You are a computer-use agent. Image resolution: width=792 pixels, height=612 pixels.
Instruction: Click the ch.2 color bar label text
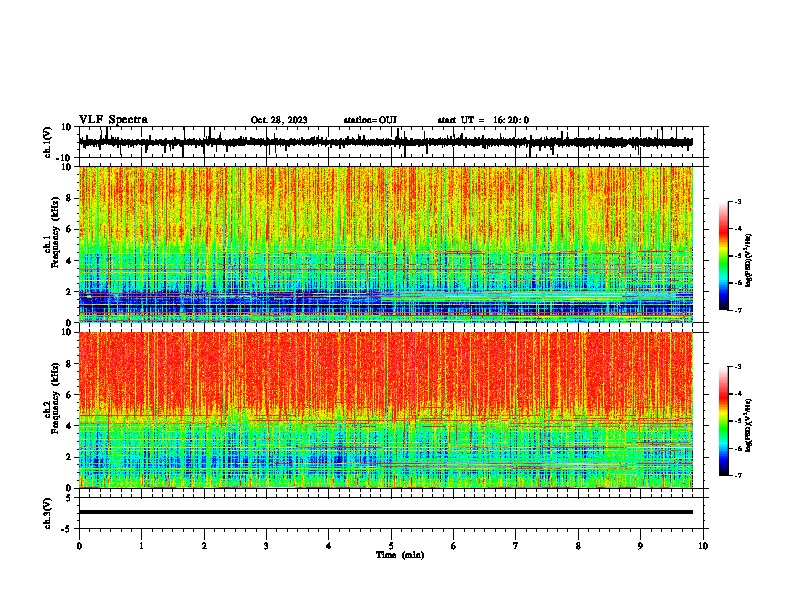pyautogui.click(x=748, y=425)
